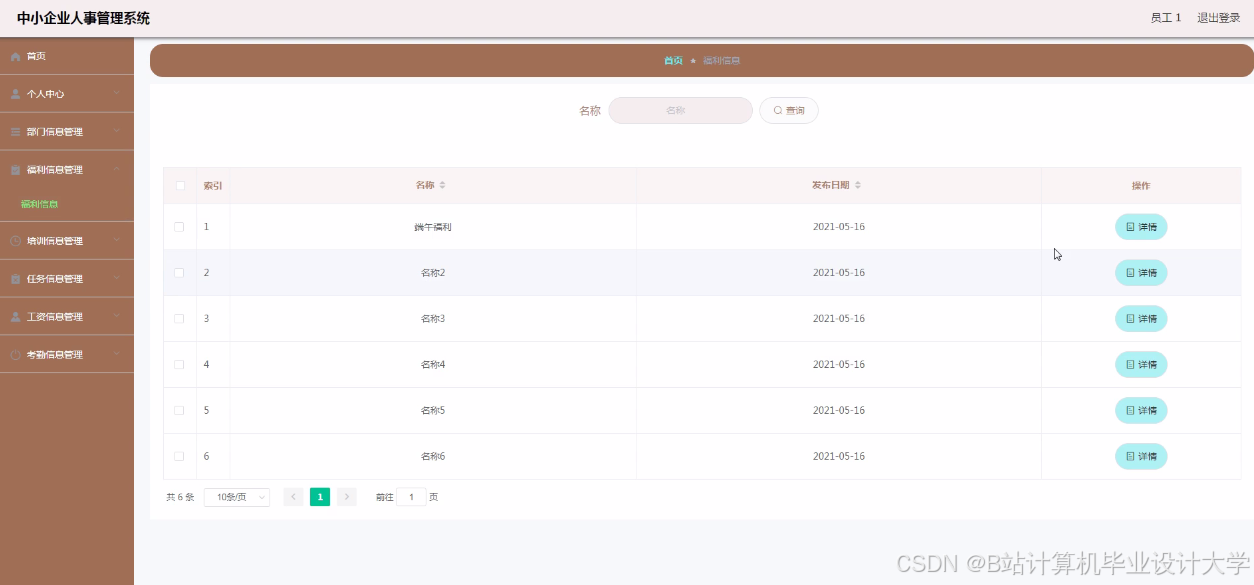
Task: Go to the previous page arrow
Action: (293, 497)
